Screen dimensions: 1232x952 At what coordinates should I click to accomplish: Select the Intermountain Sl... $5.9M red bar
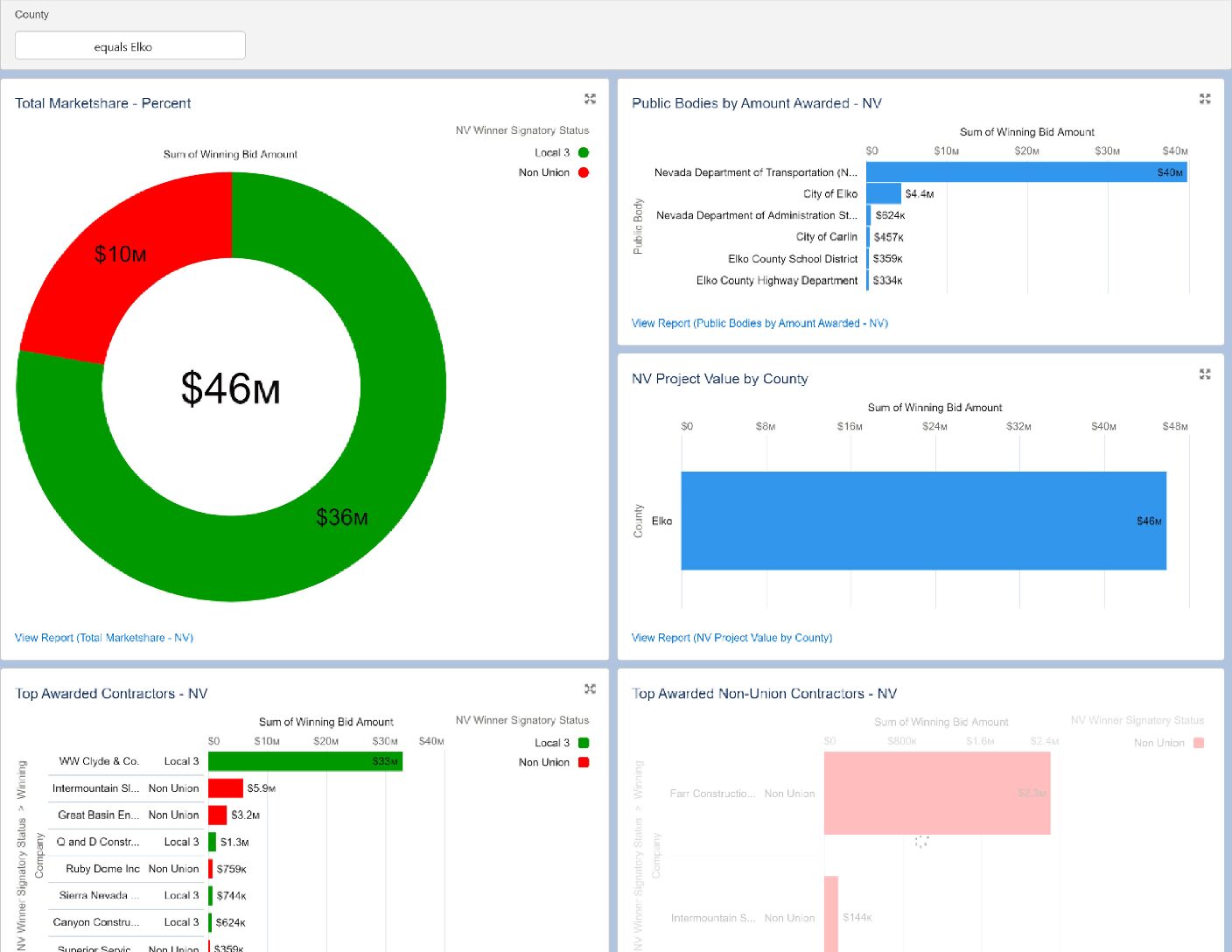[226, 788]
